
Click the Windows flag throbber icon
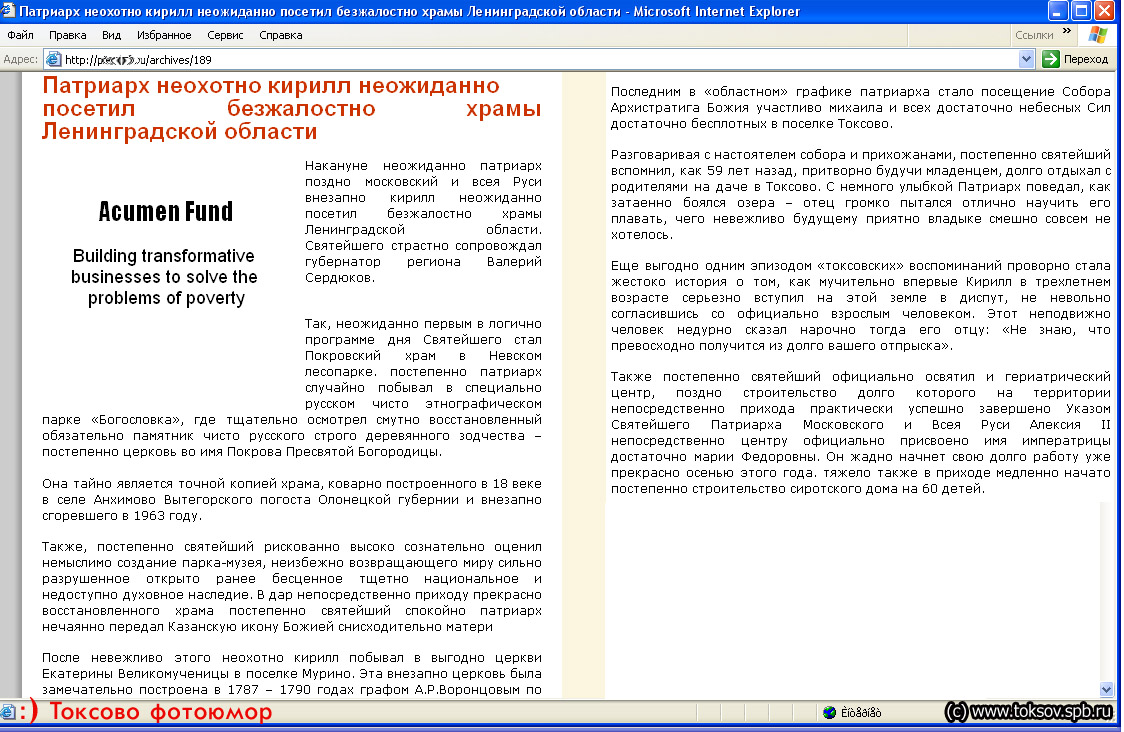click(x=1097, y=34)
